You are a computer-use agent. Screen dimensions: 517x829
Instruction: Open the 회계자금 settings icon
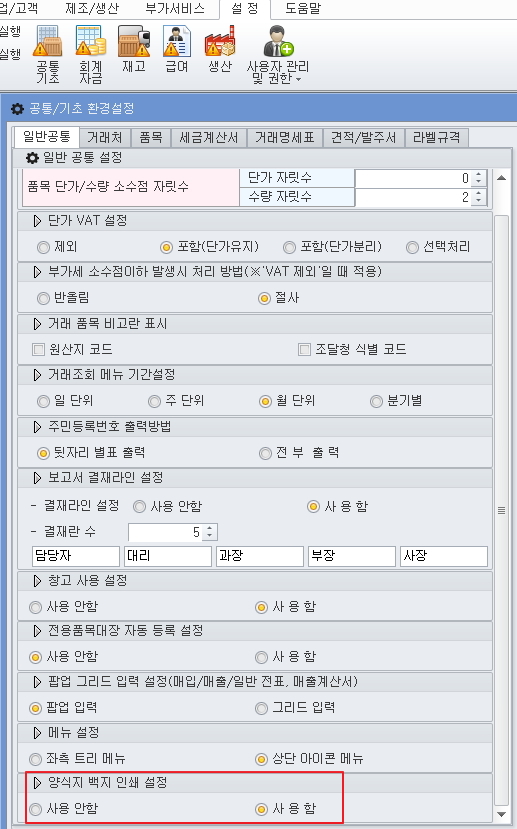[90, 54]
